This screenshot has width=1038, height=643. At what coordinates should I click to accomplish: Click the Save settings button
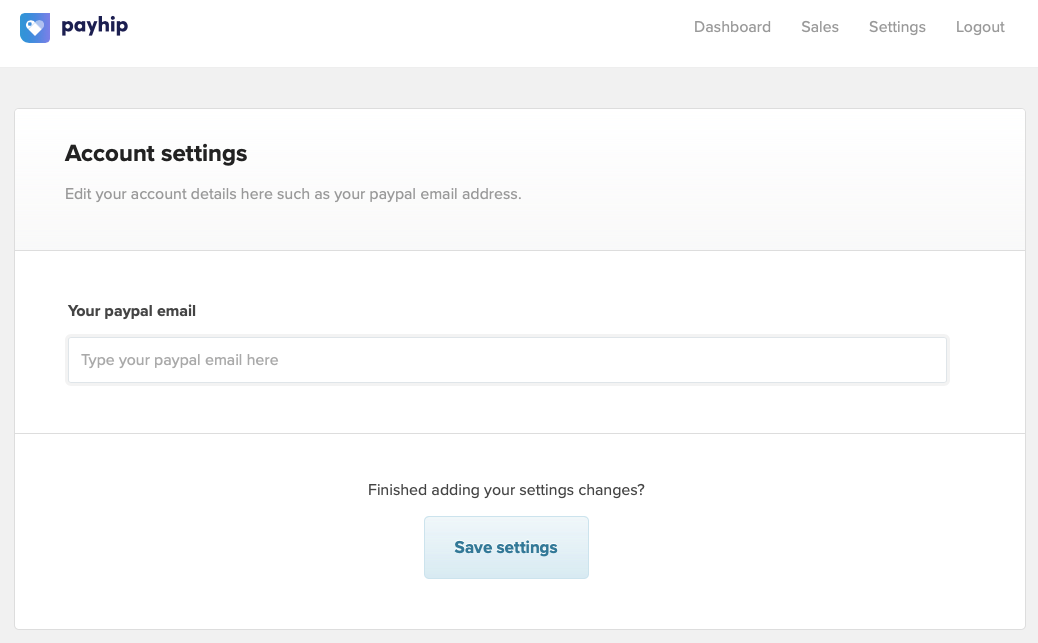tap(506, 548)
